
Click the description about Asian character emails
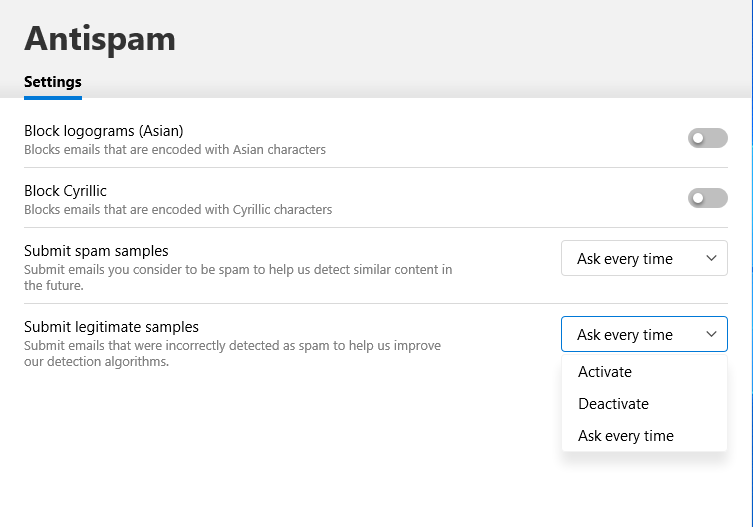[175, 150]
